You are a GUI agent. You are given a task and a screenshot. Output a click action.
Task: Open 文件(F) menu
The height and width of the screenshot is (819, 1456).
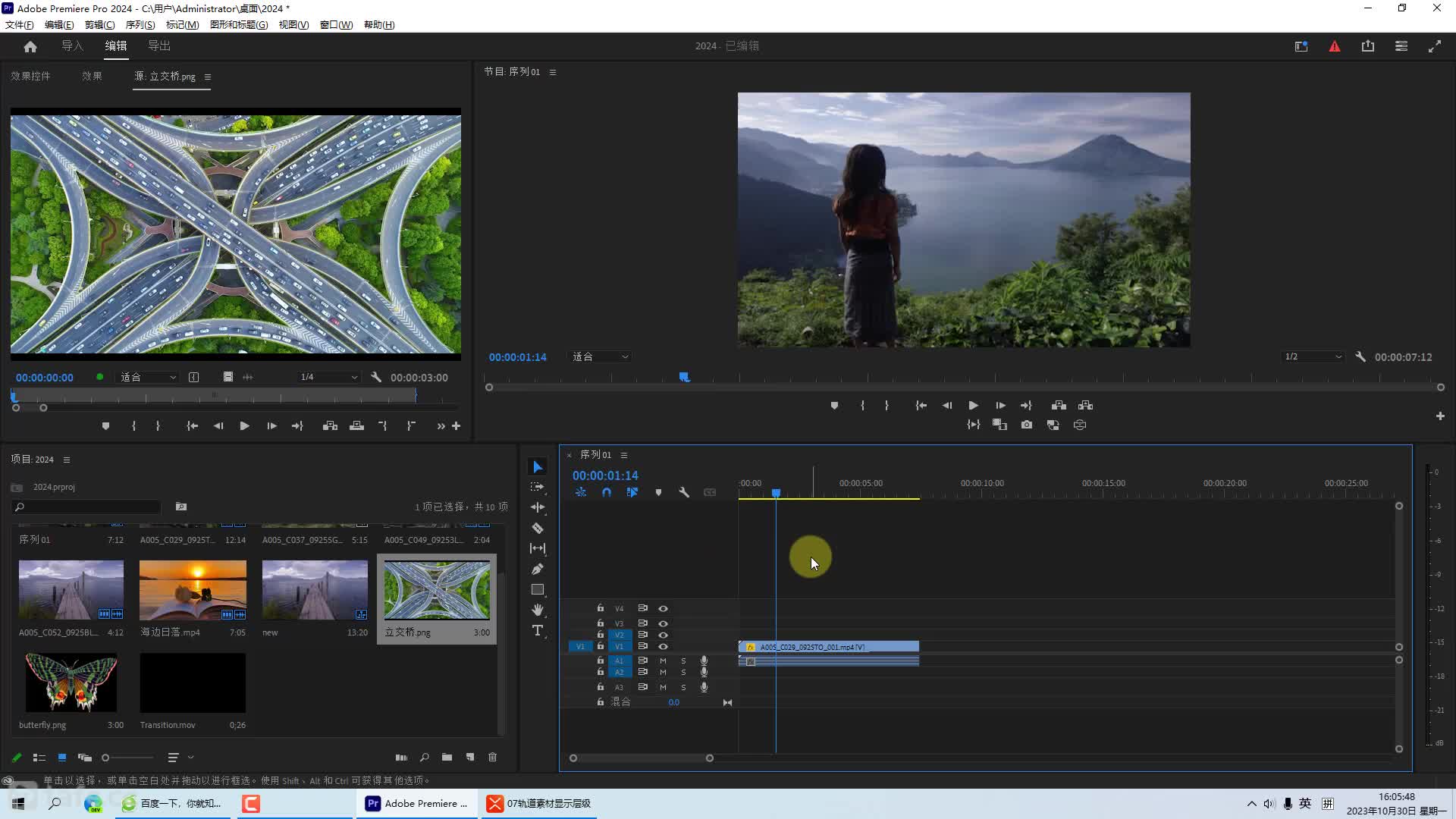tap(19, 25)
